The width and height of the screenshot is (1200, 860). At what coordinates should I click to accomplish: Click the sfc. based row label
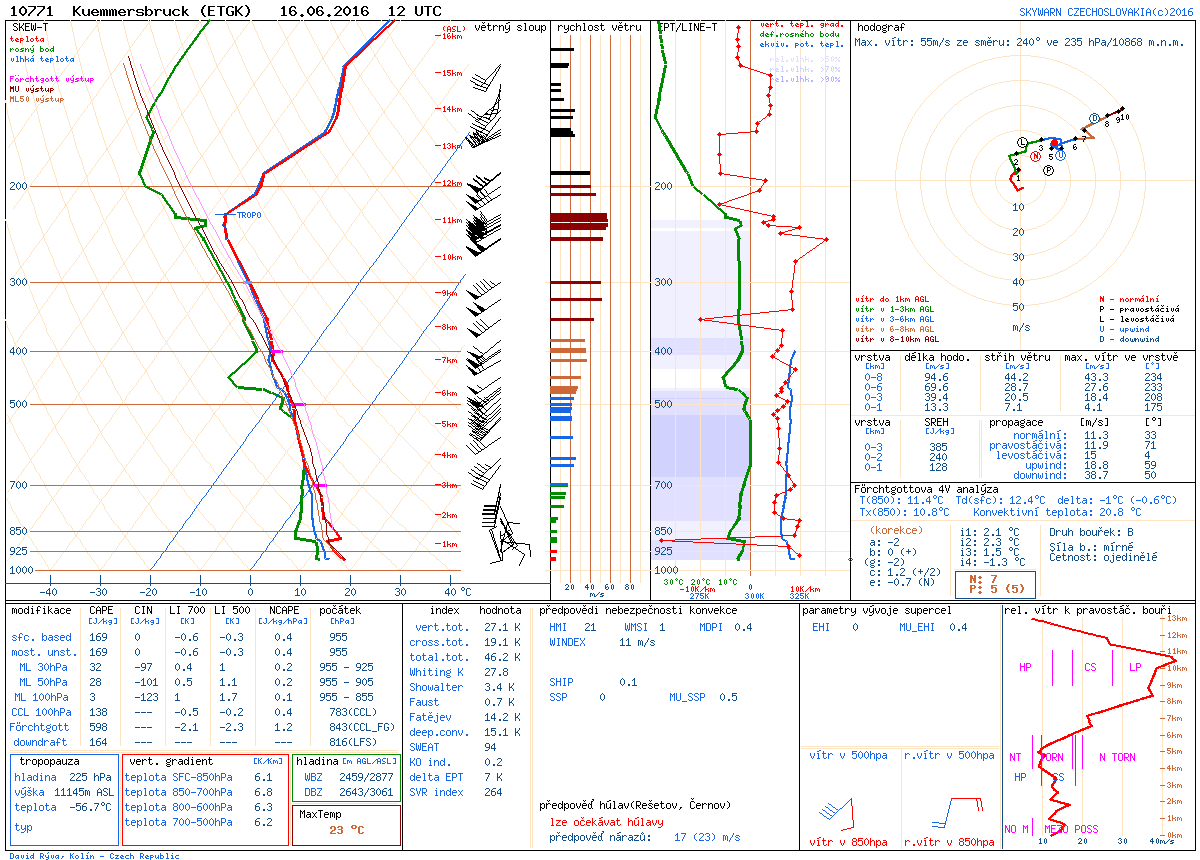click(x=42, y=637)
